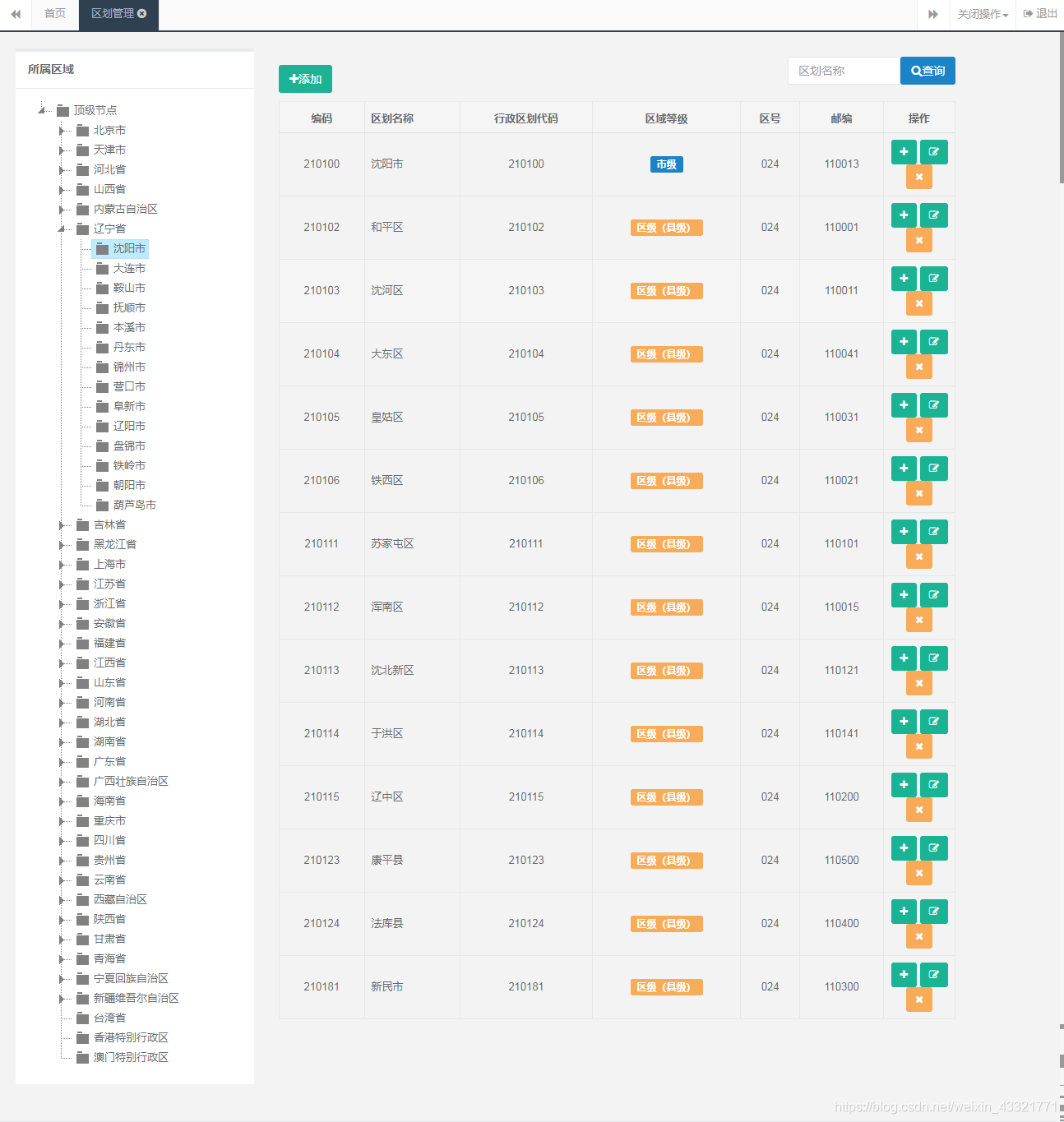Edit the 新民市 row
Viewport: 1064px width, 1122px height.
[934, 975]
